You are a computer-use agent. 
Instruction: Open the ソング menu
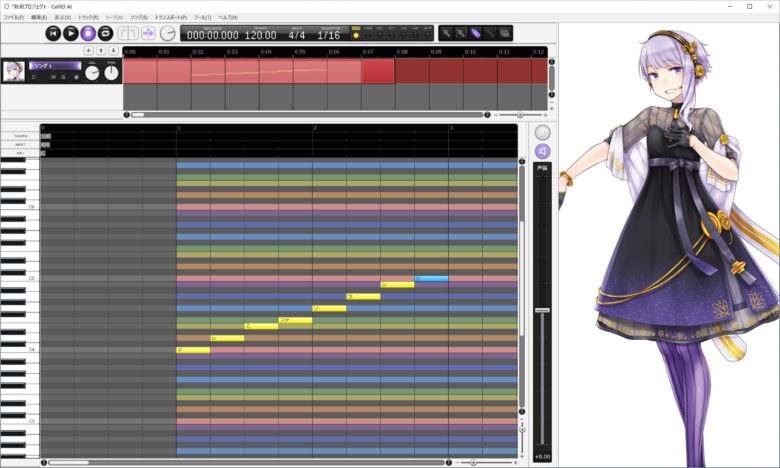coord(139,17)
